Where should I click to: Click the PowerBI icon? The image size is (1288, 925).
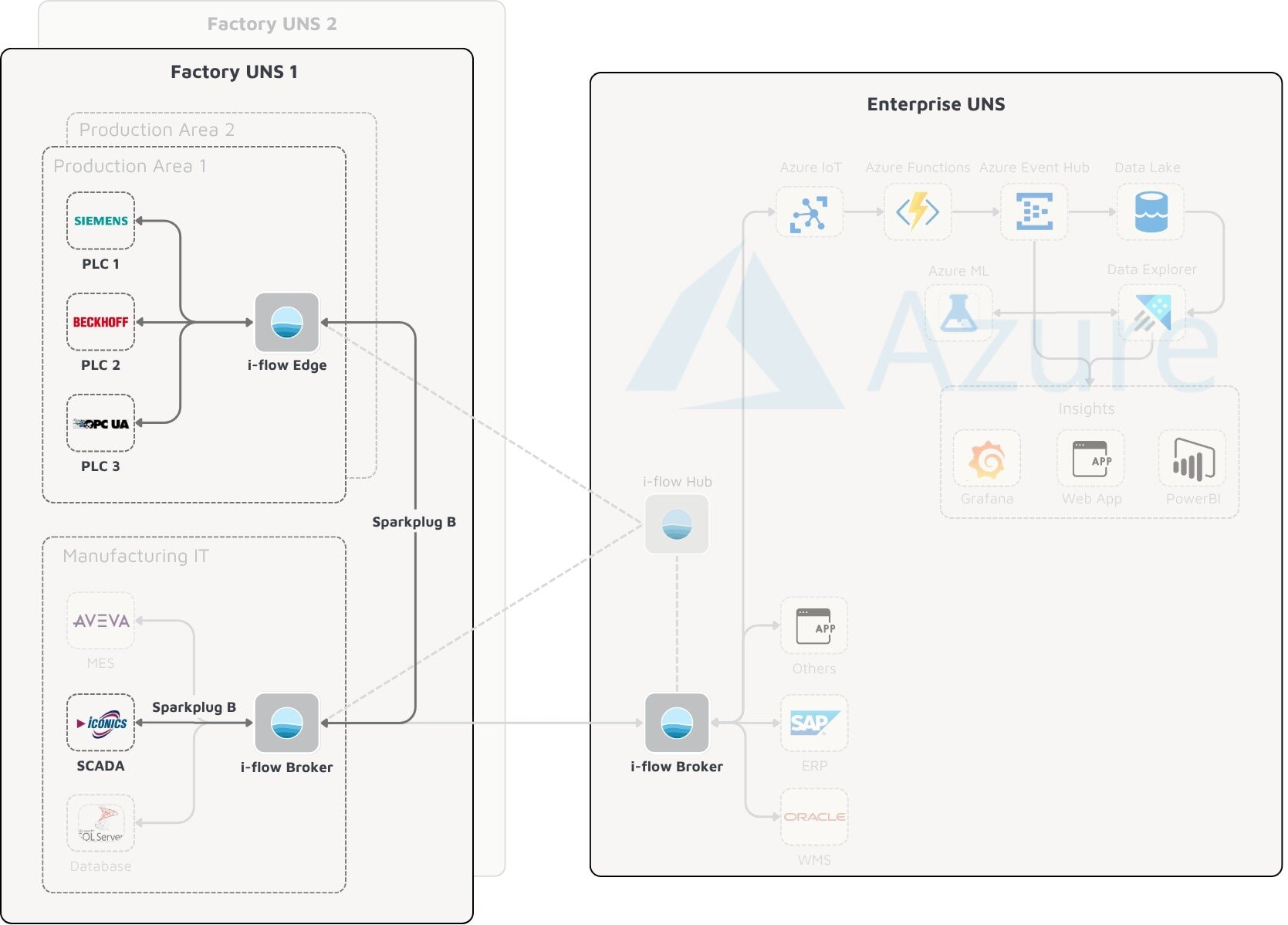pos(1193,459)
